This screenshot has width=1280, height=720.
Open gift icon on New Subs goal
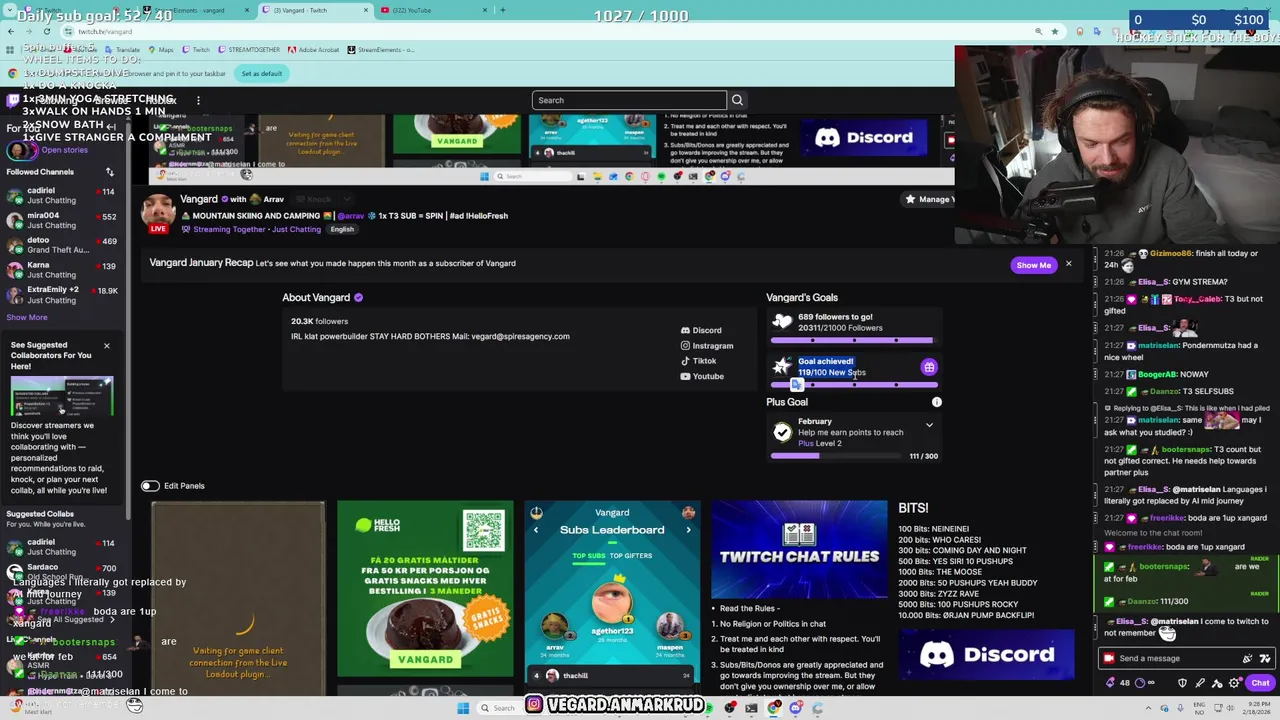(x=929, y=367)
